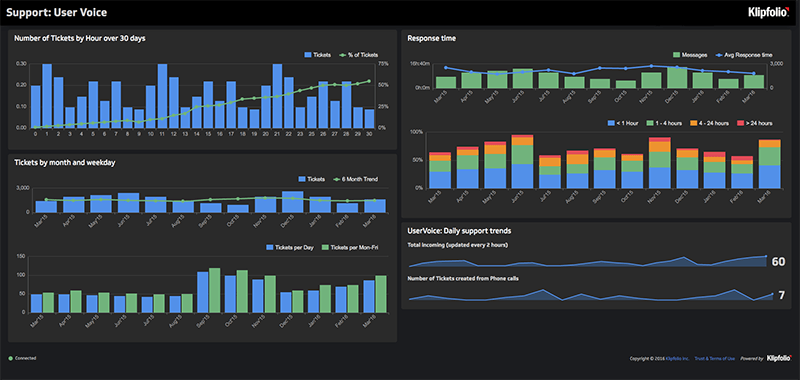Click the Total incoming value 60

[779, 262]
